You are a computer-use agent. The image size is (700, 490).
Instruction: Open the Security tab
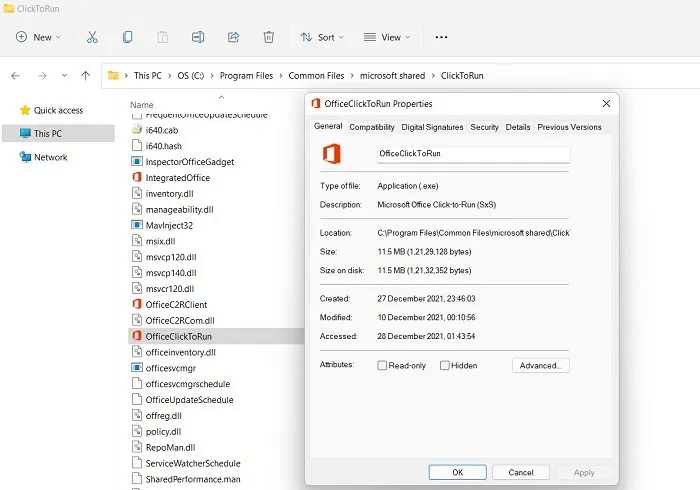coord(484,127)
